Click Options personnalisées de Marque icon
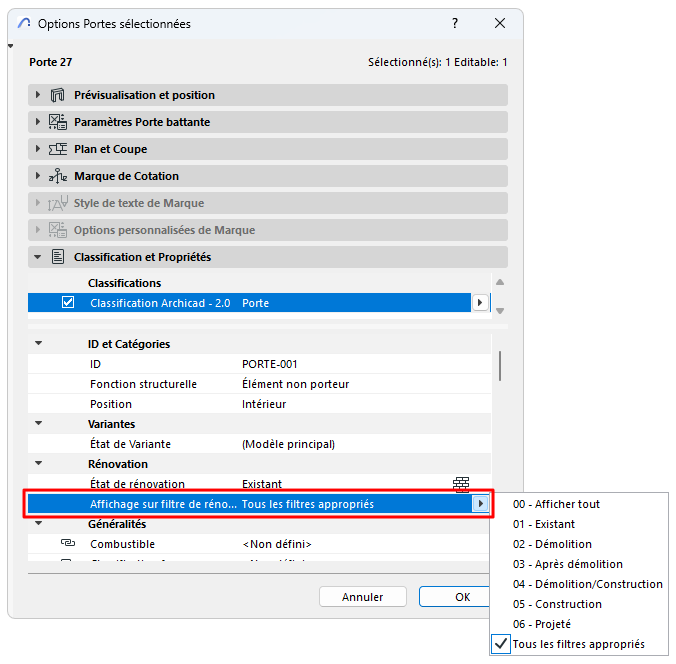 point(57,230)
